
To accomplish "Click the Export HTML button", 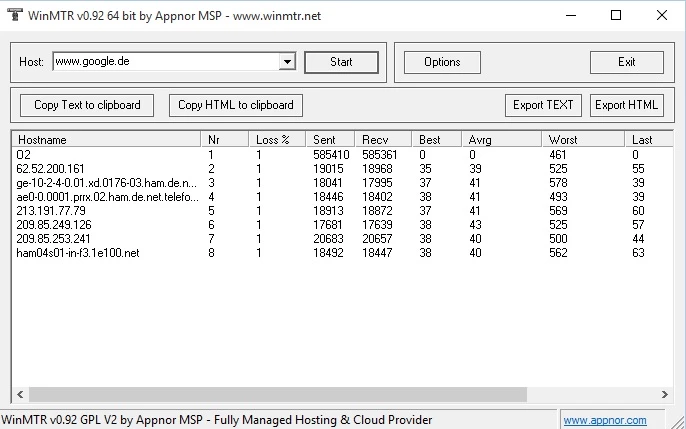I will 626,105.
